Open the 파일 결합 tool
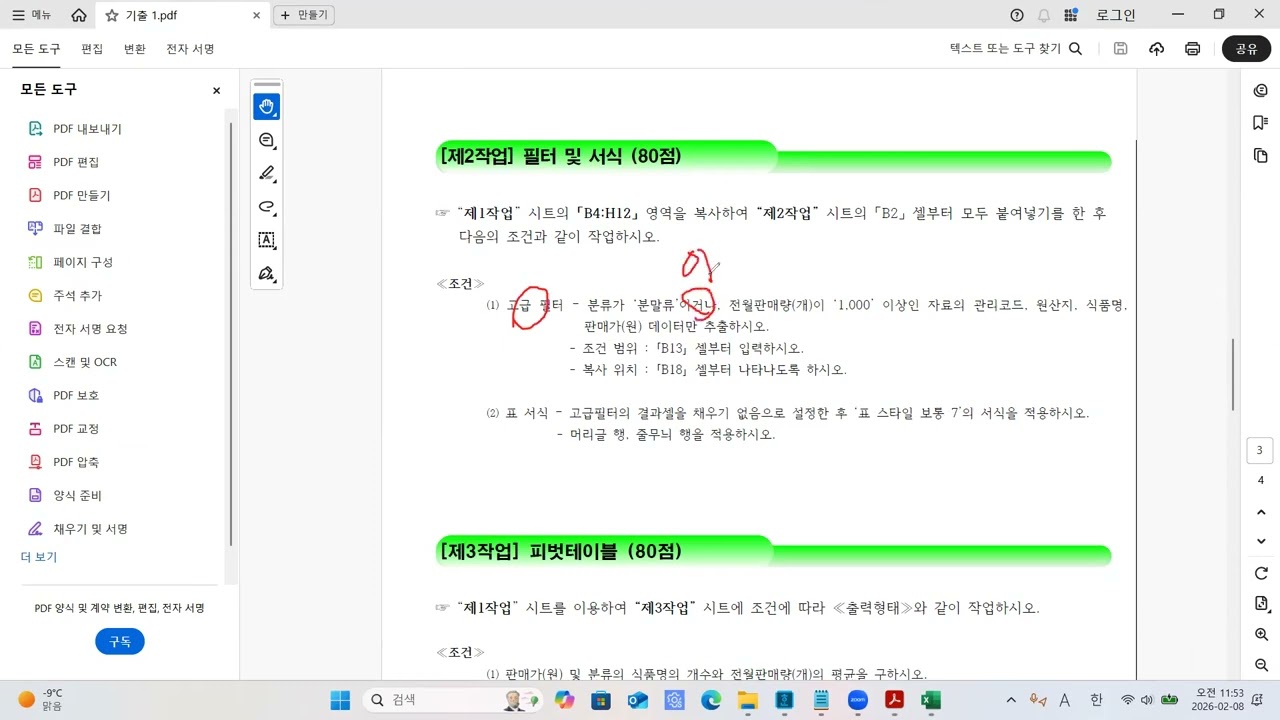Viewport: 1280px width, 720px height. pos(76,229)
